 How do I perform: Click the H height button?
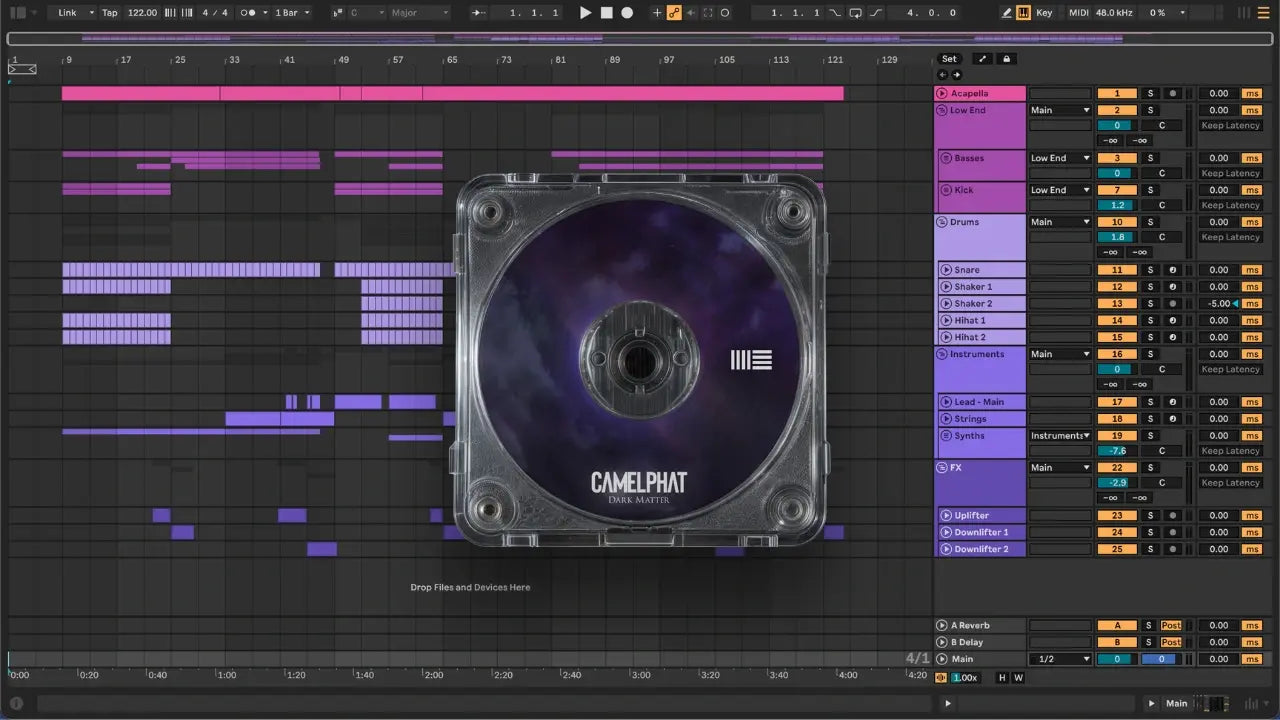pyautogui.click(x=1003, y=678)
